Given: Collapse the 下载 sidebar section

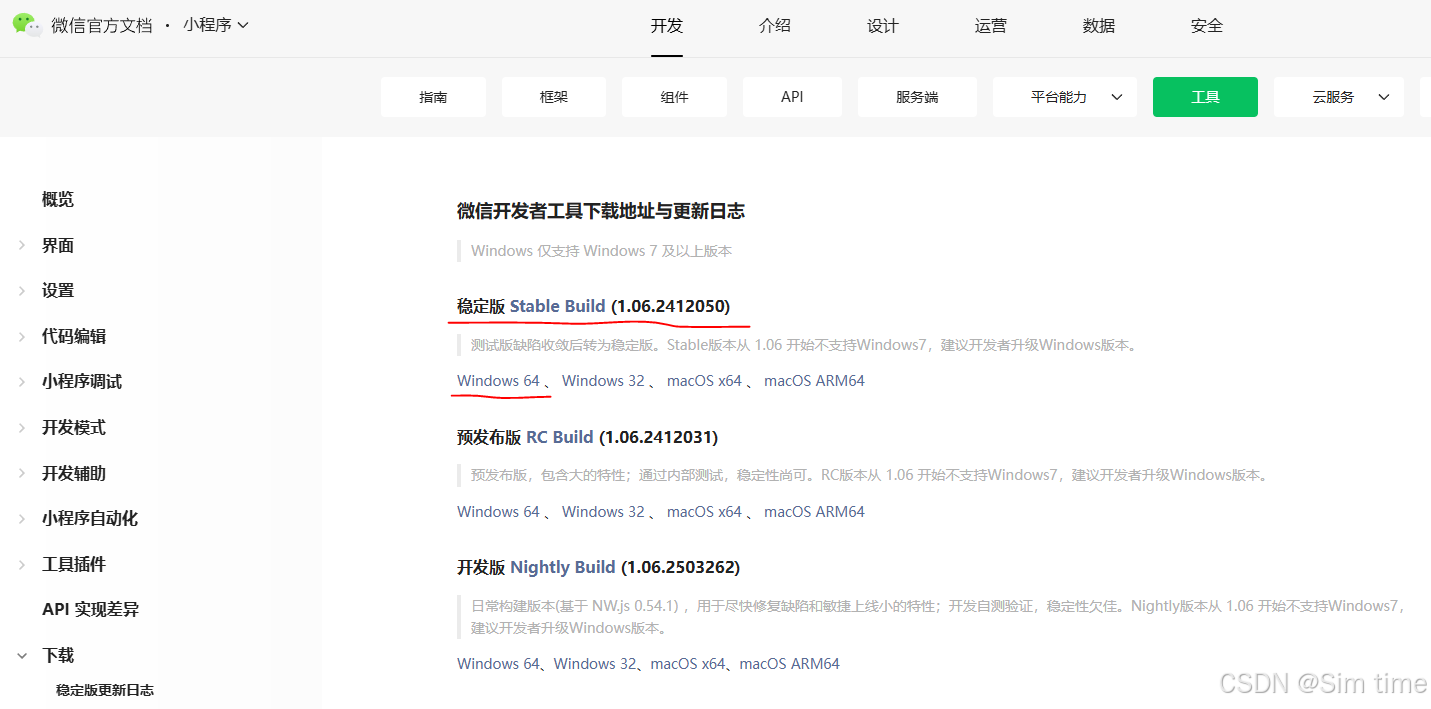Looking at the screenshot, I should (58, 656).
